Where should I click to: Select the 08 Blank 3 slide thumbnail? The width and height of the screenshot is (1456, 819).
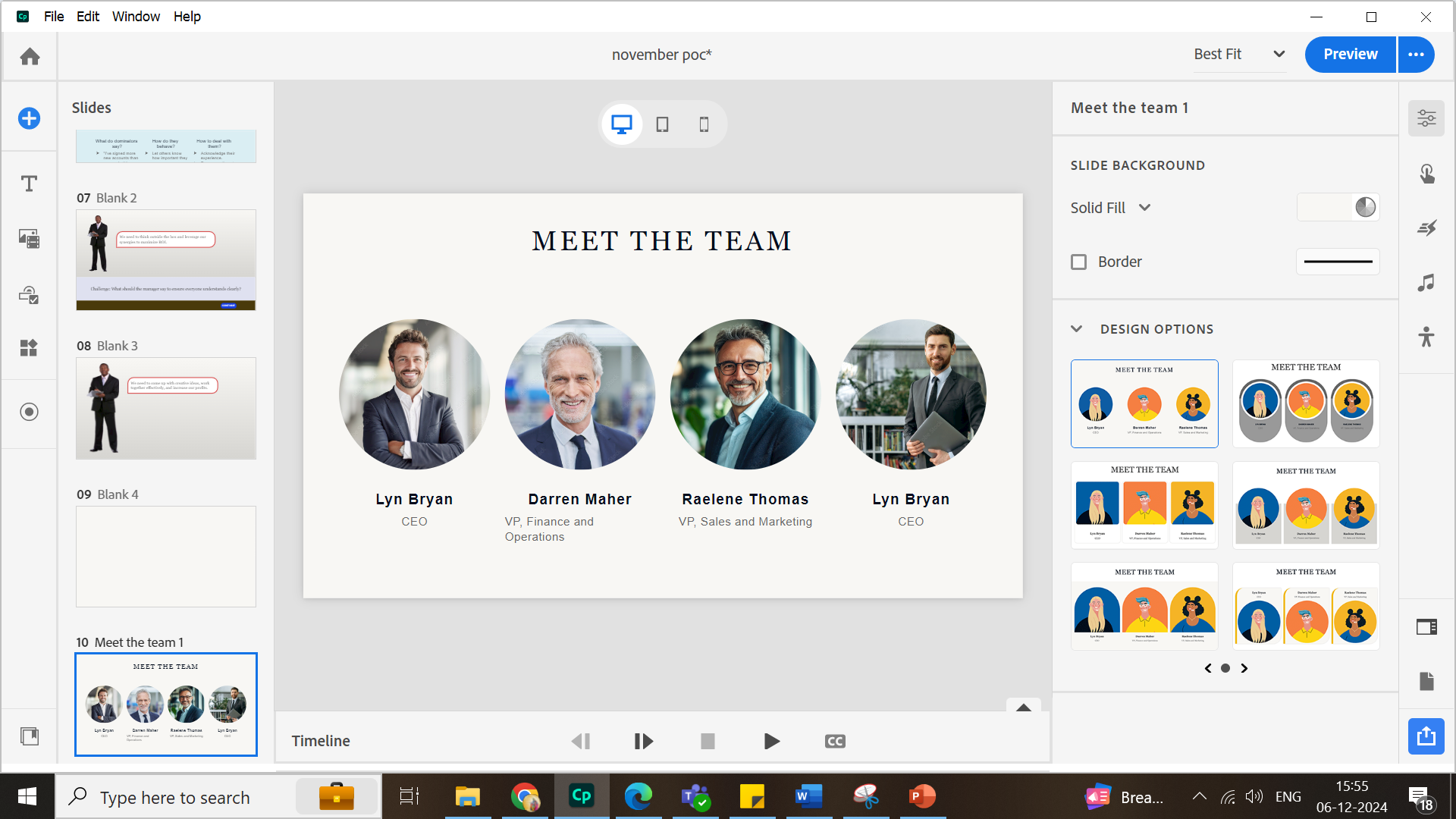(166, 408)
